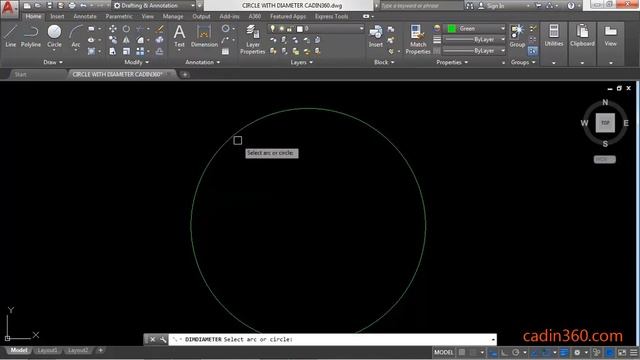Insert a Table from Annotation panel
This screenshot has height=360, width=640.
click(225, 51)
